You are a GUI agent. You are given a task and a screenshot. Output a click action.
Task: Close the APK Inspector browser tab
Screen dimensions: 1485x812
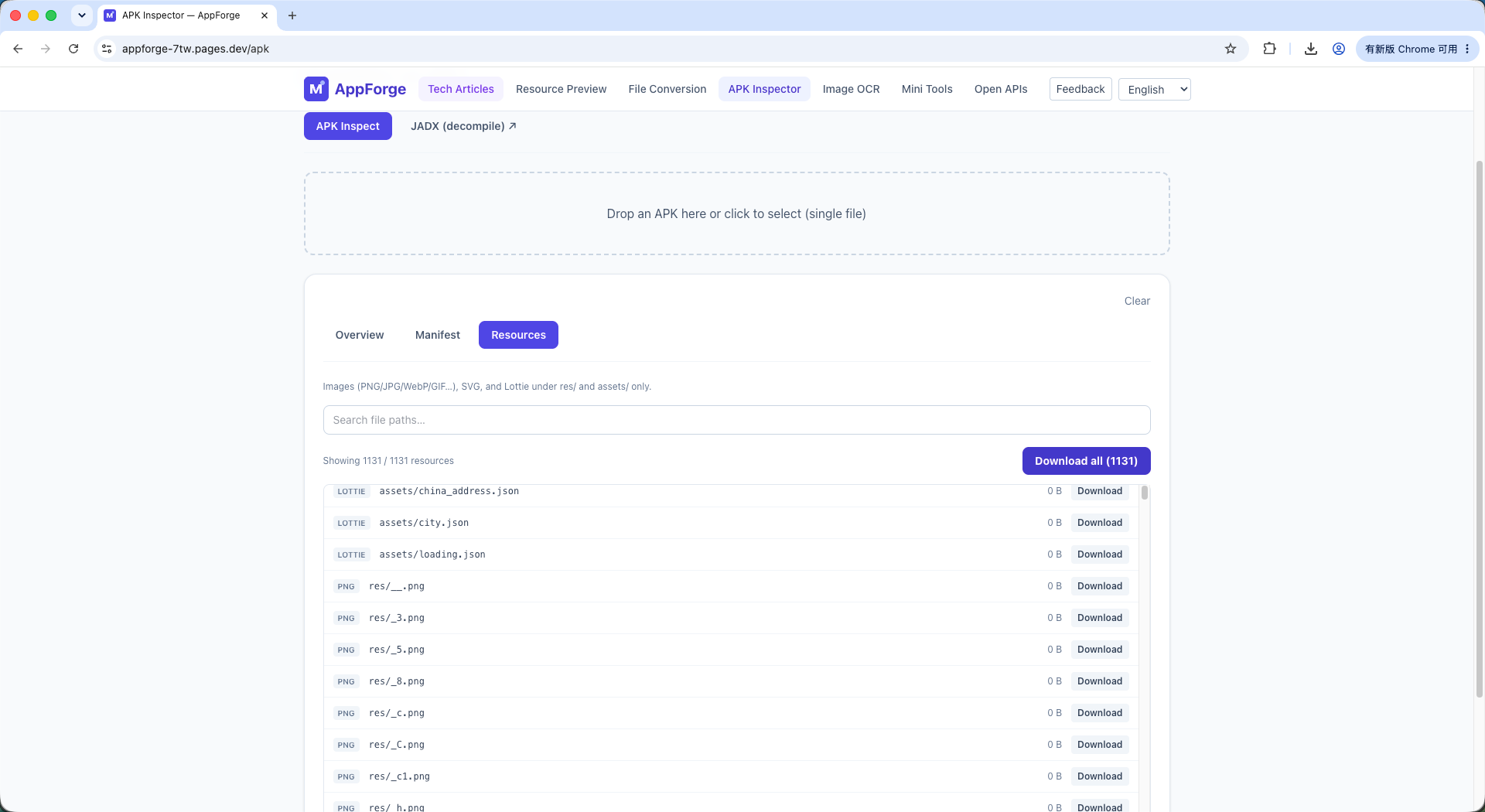click(x=265, y=15)
